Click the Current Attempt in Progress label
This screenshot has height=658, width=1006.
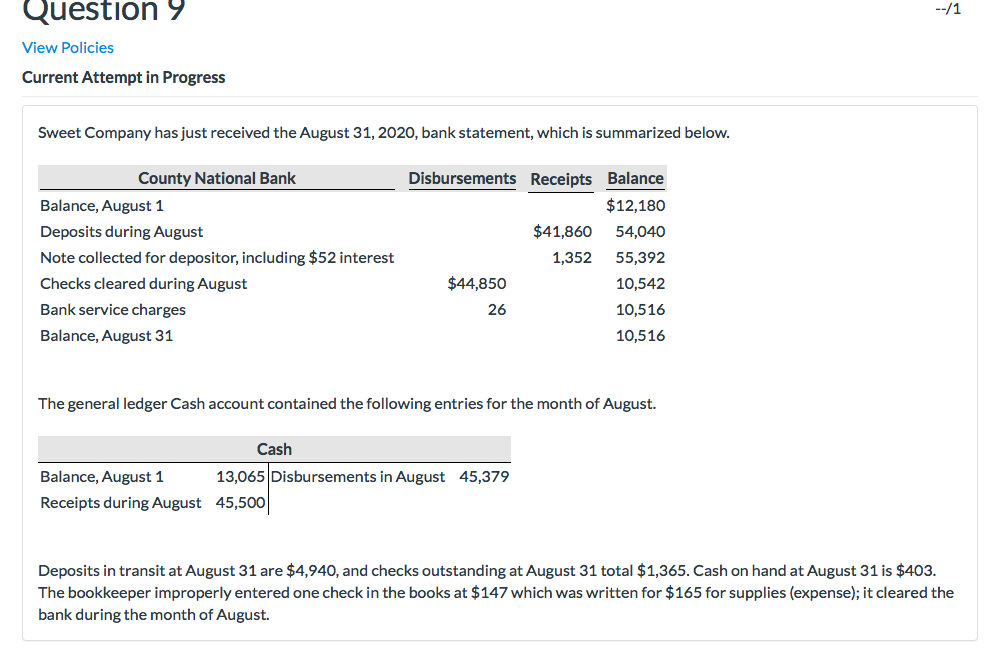pos(124,77)
